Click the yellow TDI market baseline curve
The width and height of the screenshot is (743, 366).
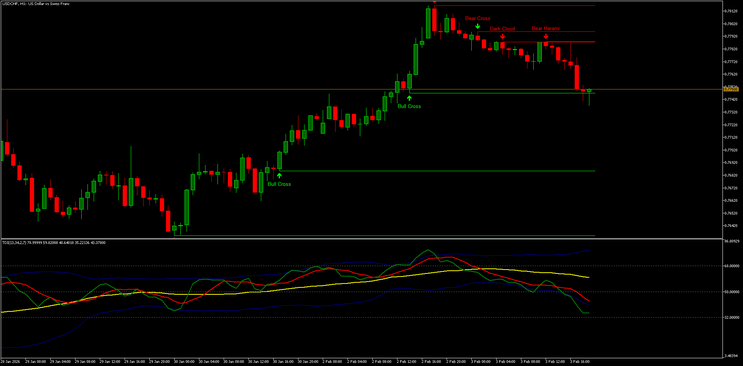pos(294,288)
